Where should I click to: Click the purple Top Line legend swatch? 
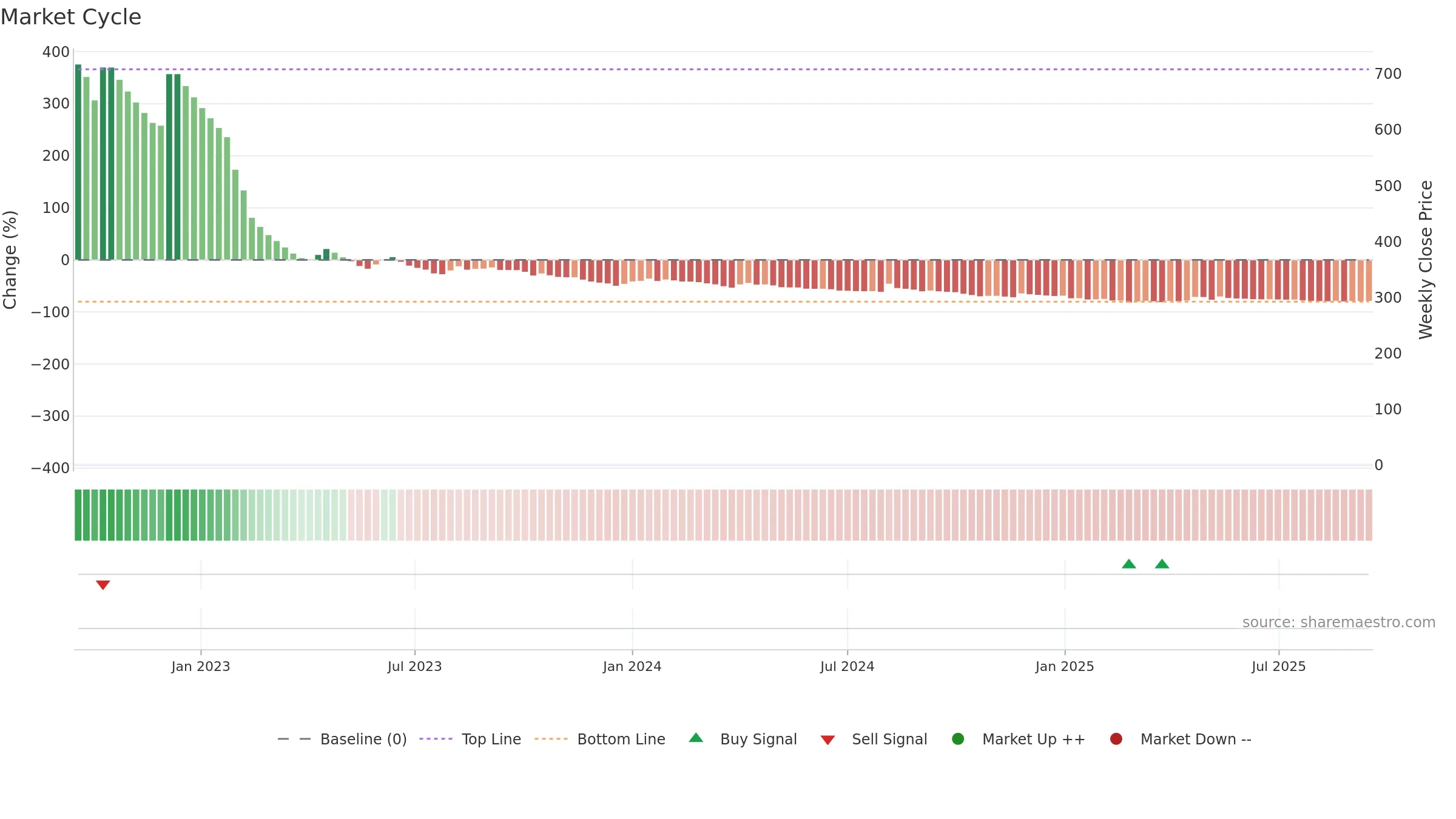pyautogui.click(x=436, y=739)
